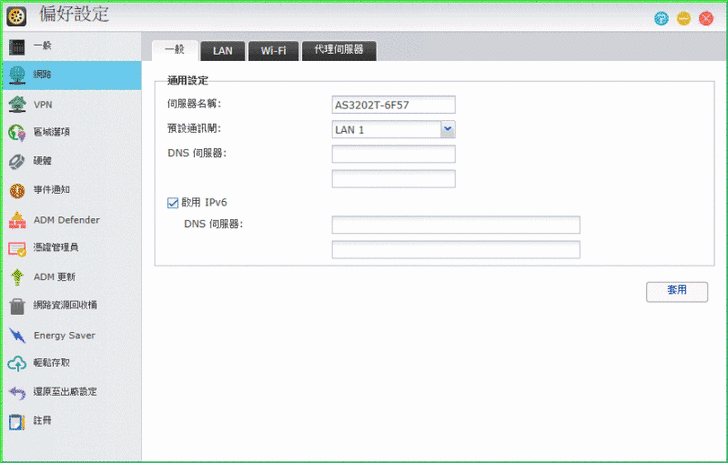Viewport: 728px width, 463px height.
Task: Select the VPN text label in sidebar
Action: pos(43,105)
